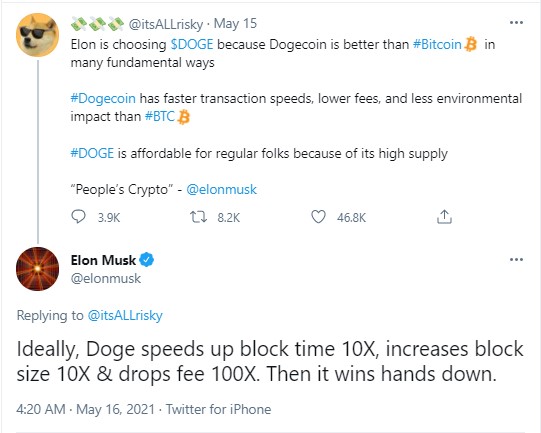
Task: Click the Doge sunglasses avatar
Action: point(37,35)
